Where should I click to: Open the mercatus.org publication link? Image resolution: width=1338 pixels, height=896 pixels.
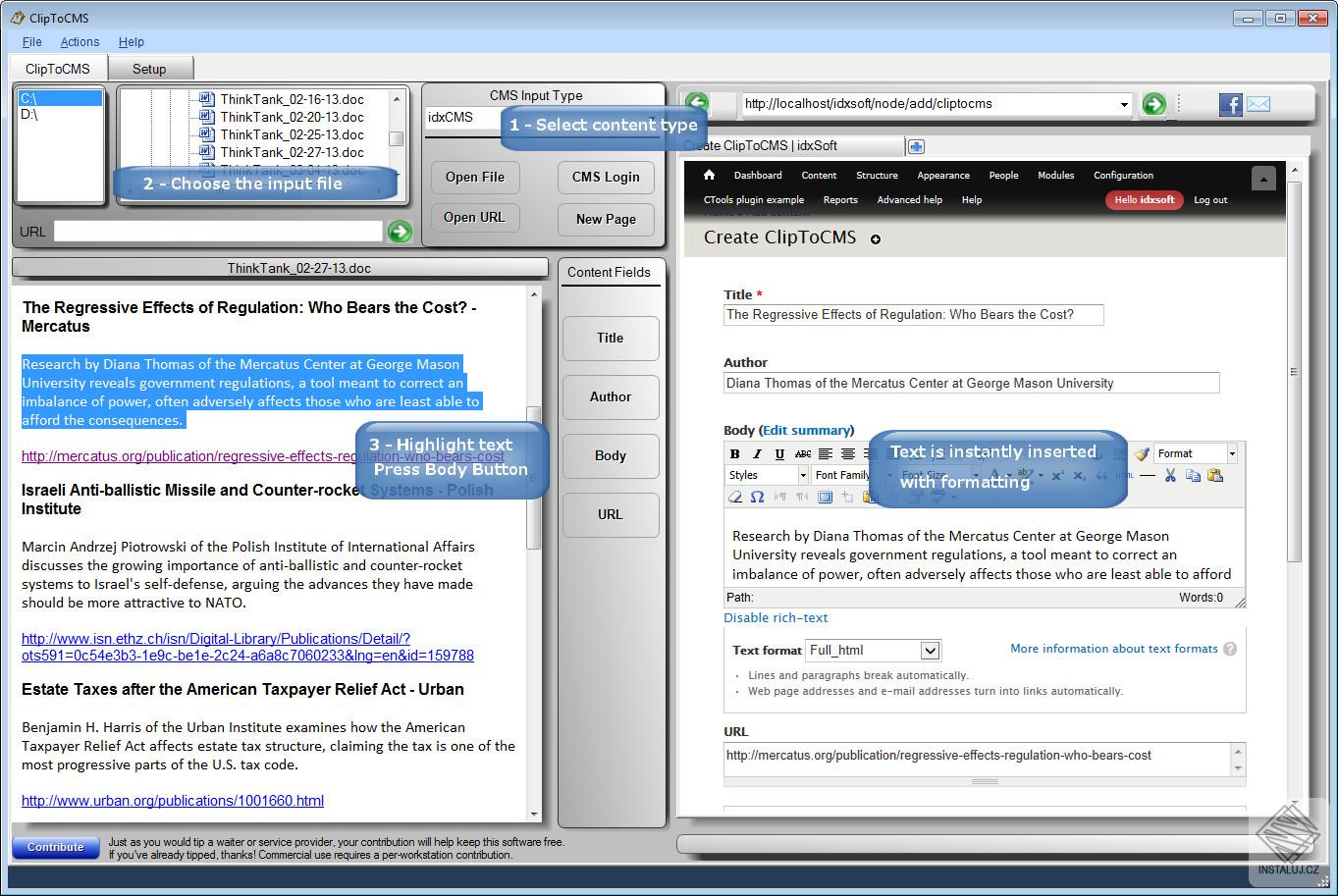263,456
